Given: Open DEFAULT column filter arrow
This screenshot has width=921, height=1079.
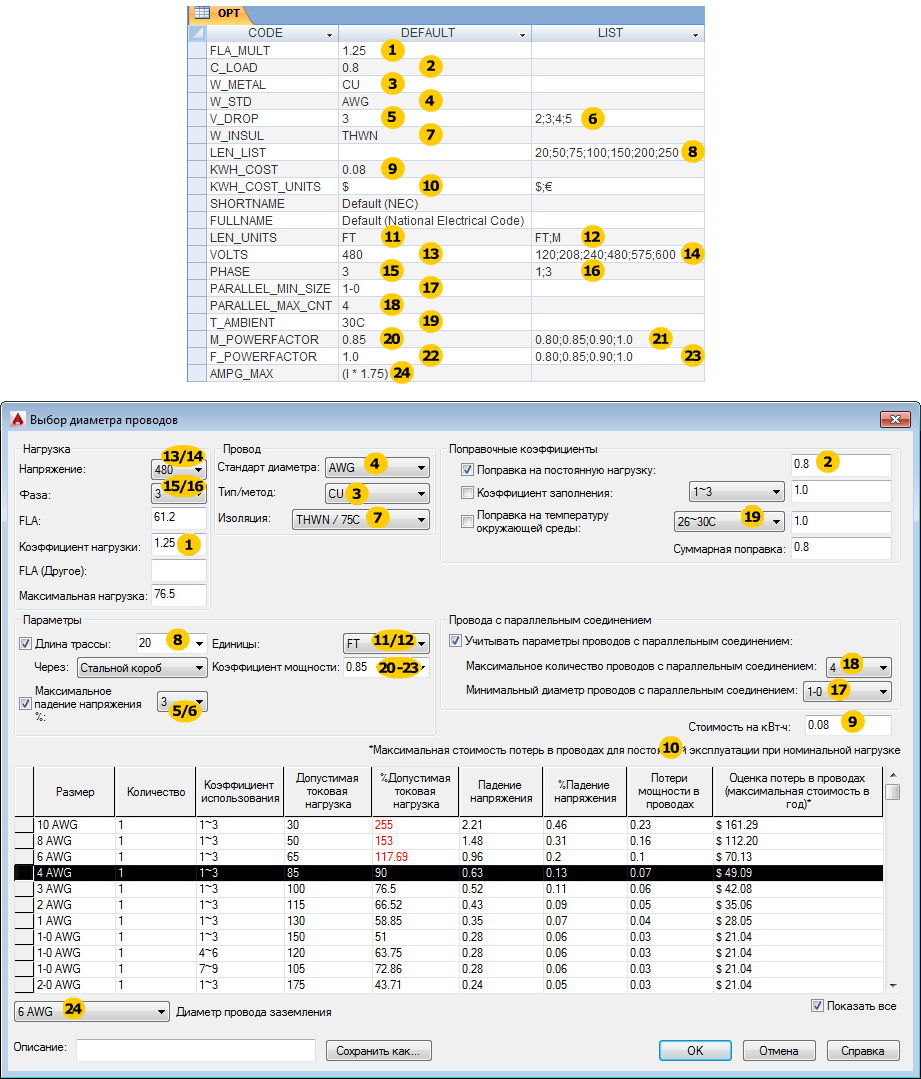Looking at the screenshot, I should (522, 34).
